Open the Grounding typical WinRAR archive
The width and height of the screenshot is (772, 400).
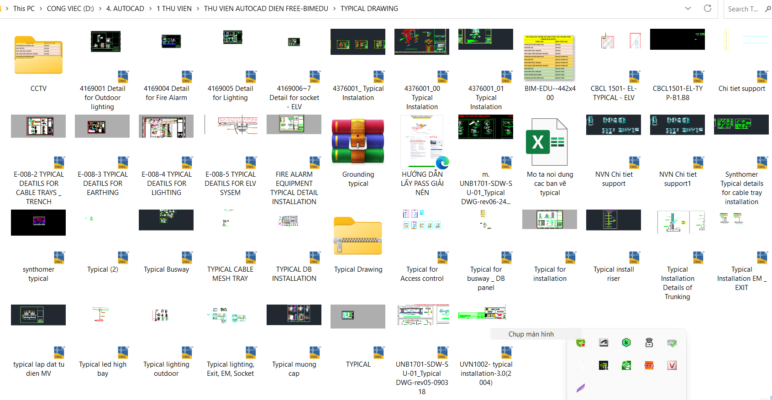(x=357, y=141)
